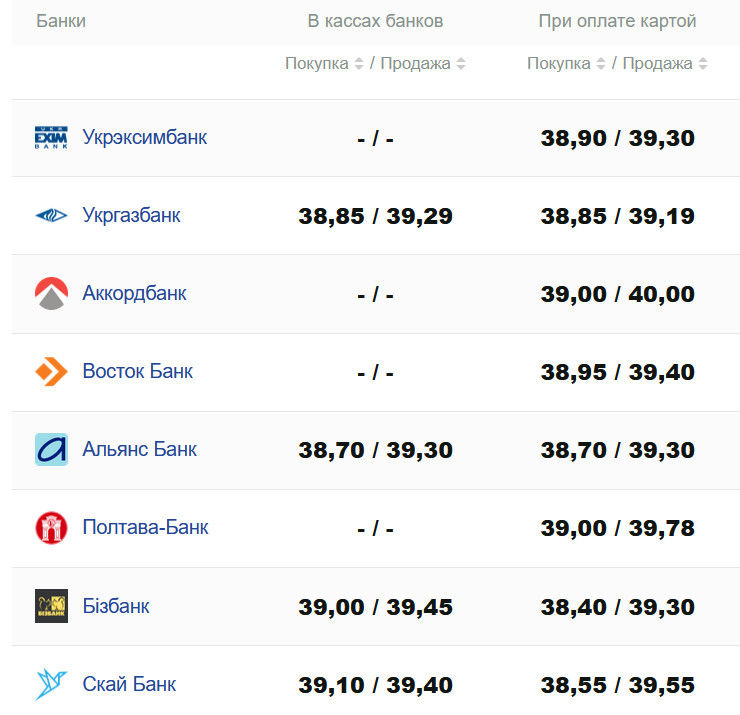The height and width of the screenshot is (715, 740).
Task: Click the Полтава-Банк red logo
Action: coord(51,528)
